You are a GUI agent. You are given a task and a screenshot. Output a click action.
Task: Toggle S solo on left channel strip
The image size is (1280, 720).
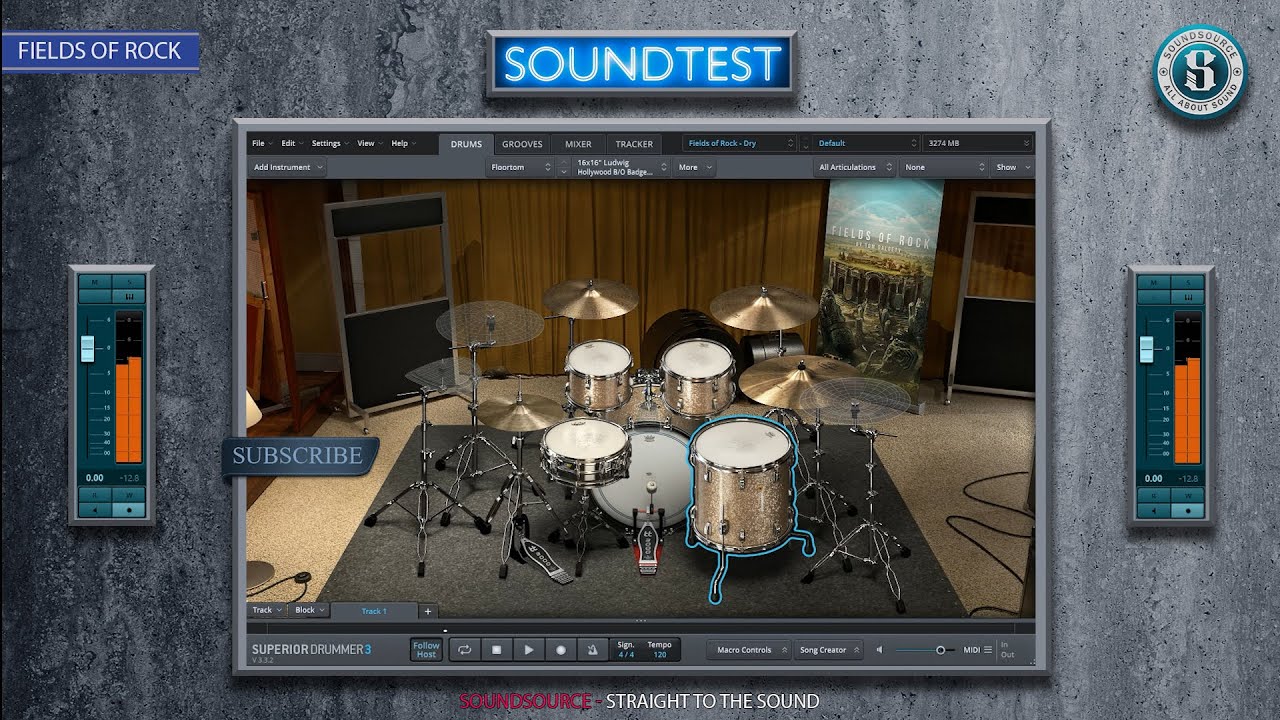coord(129,283)
